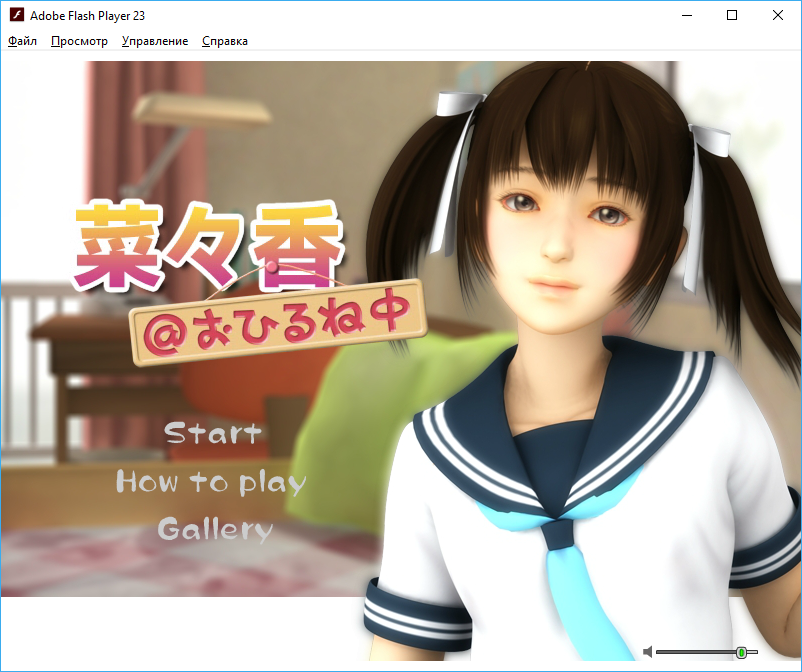Mute sound via the speaker icon
Image resolution: width=802 pixels, height=672 pixels.
click(x=648, y=652)
